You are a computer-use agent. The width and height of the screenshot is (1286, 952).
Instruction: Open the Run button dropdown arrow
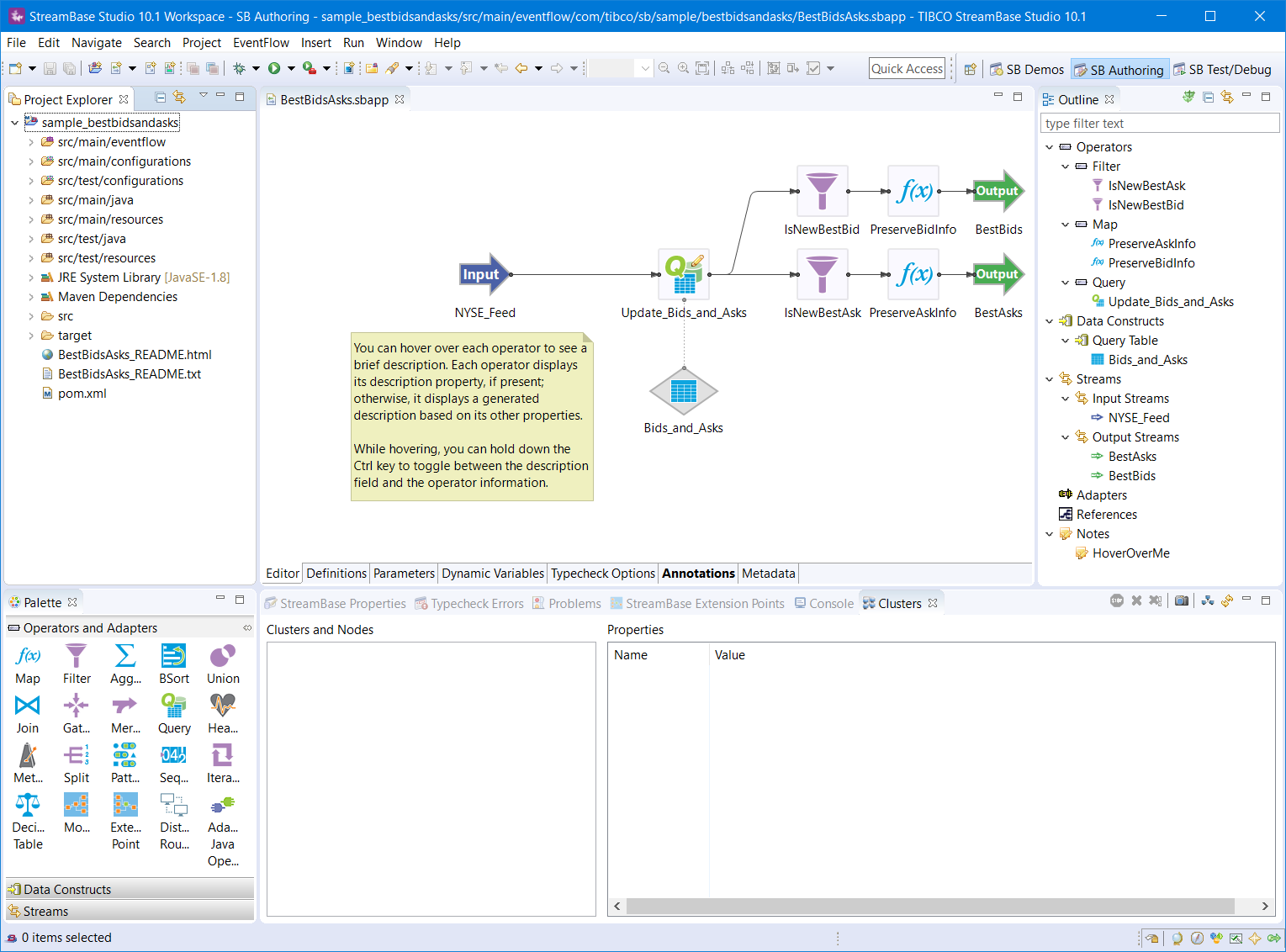(291, 68)
